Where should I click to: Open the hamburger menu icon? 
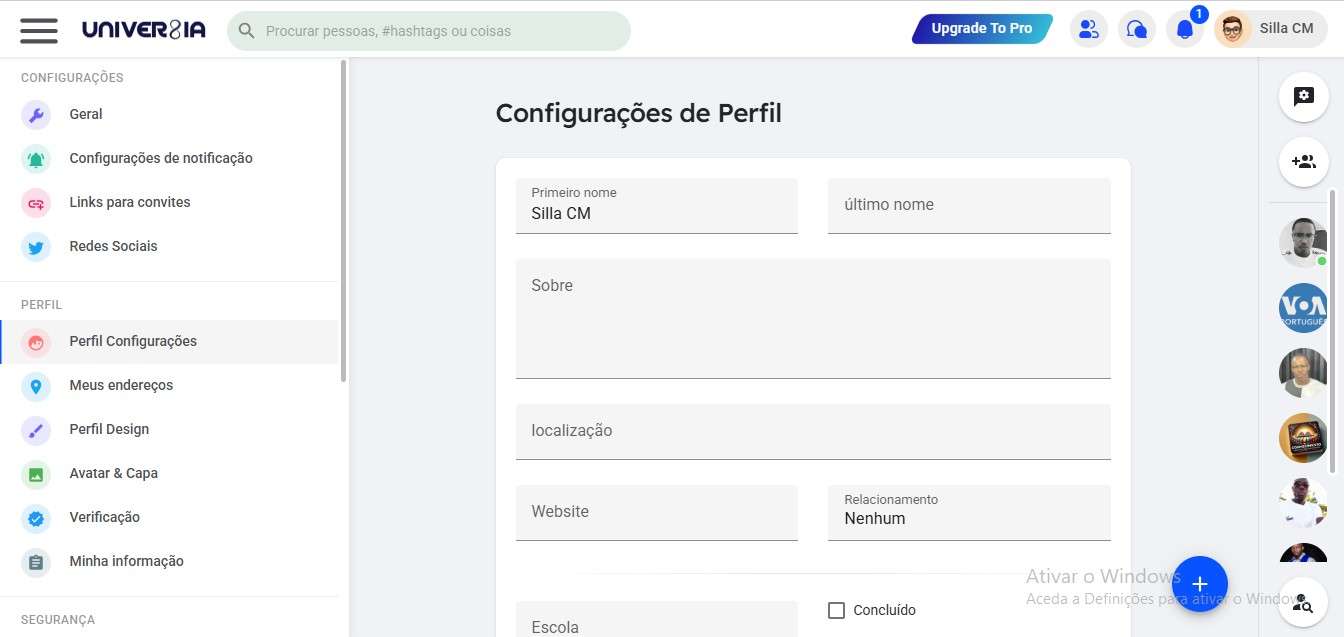tap(39, 30)
